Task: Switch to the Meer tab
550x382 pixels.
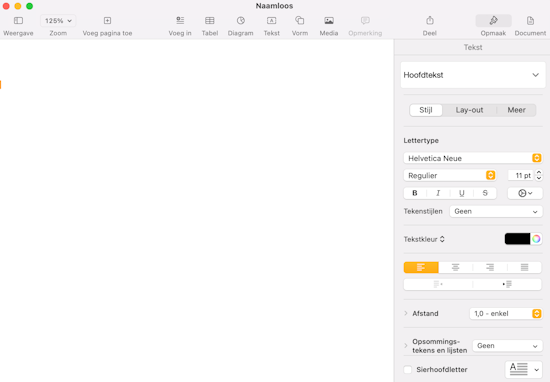Action: (x=516, y=110)
